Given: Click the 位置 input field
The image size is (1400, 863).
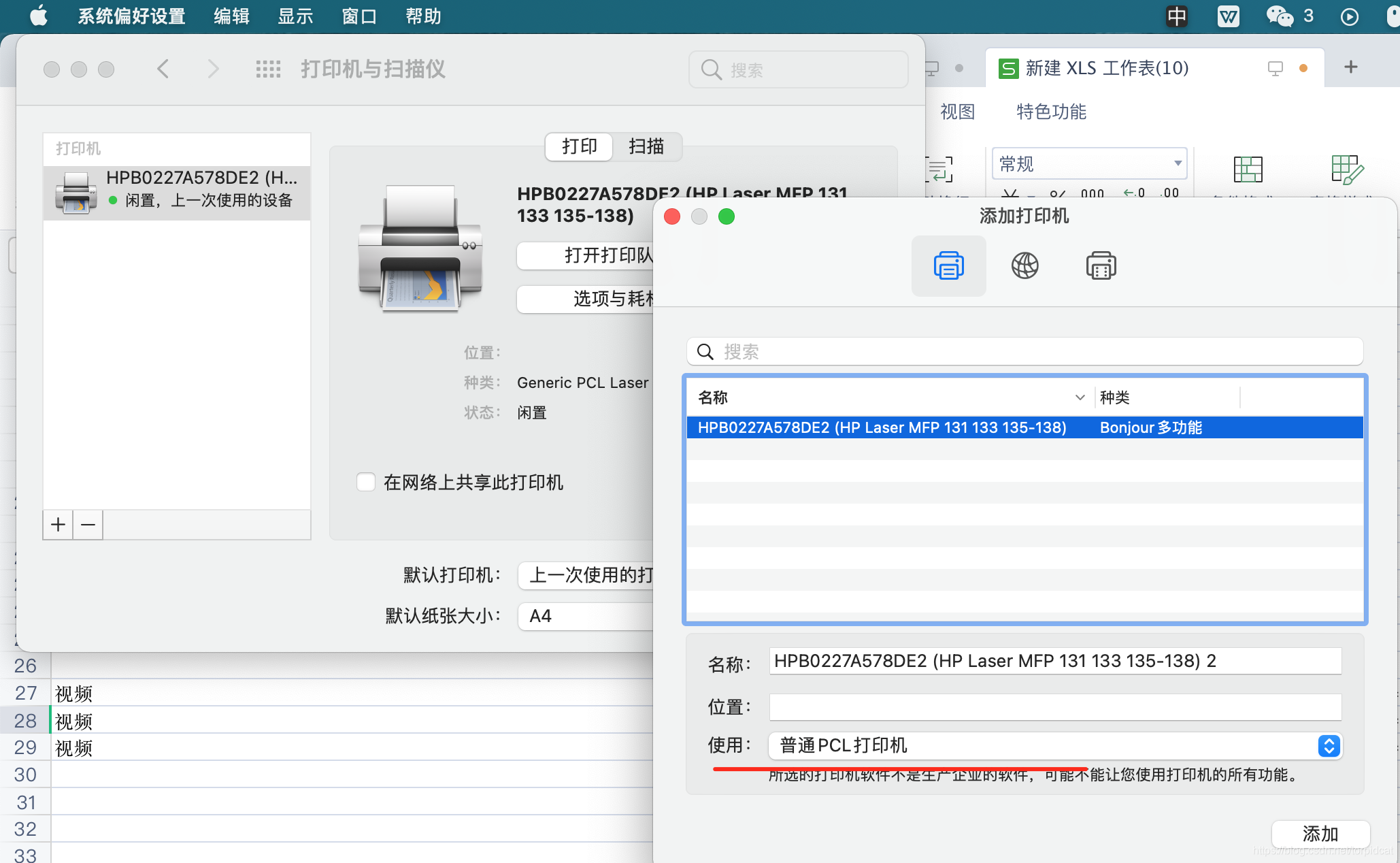Looking at the screenshot, I should click(1054, 707).
